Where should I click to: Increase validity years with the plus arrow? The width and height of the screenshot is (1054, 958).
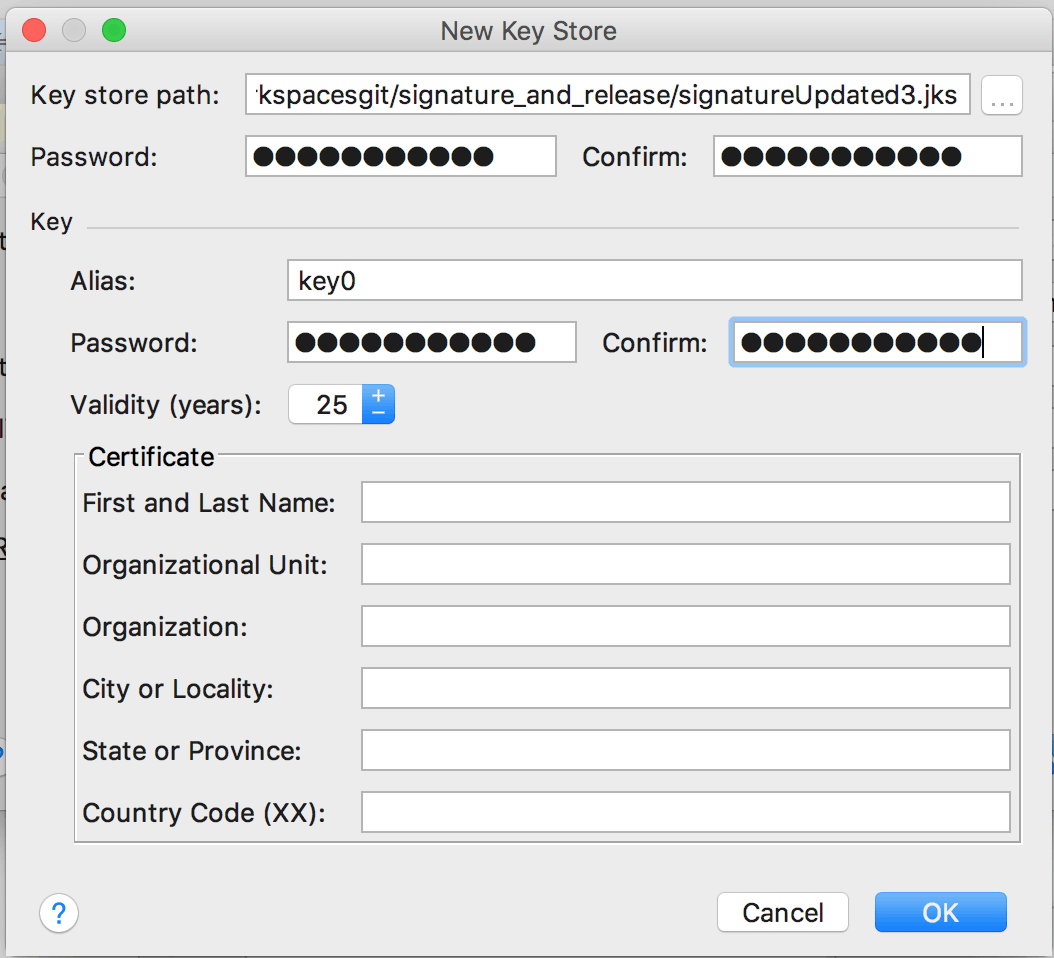(x=378, y=396)
